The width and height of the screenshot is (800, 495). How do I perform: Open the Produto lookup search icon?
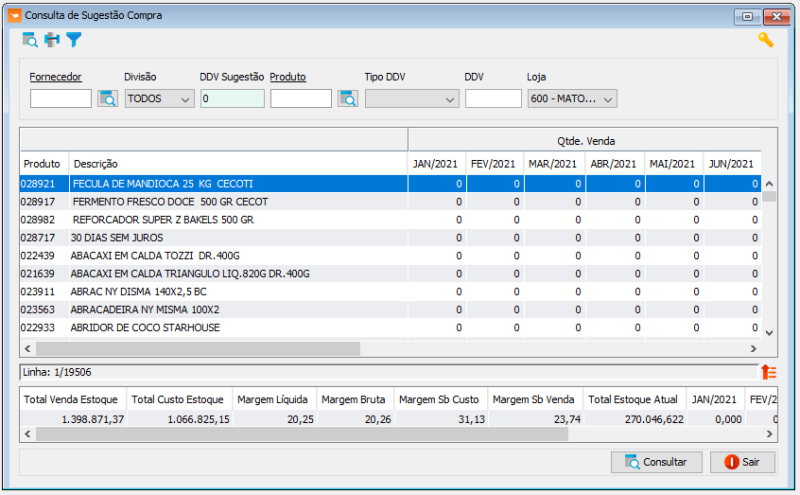tap(348, 98)
